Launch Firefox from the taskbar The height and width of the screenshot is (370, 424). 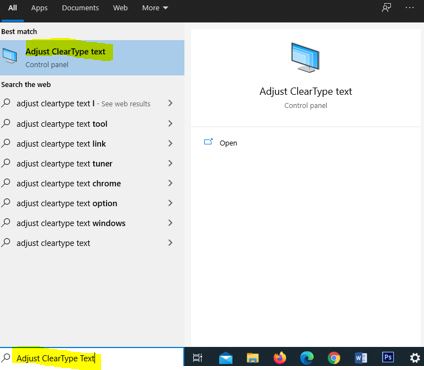tap(280, 358)
